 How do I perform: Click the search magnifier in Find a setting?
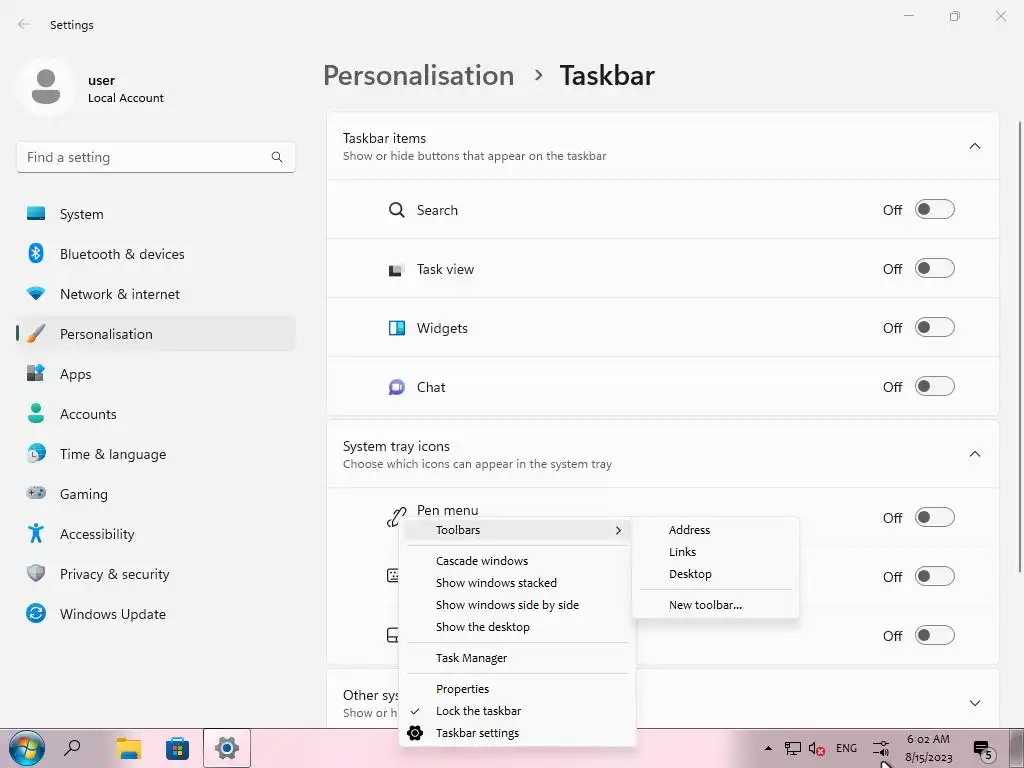(277, 157)
